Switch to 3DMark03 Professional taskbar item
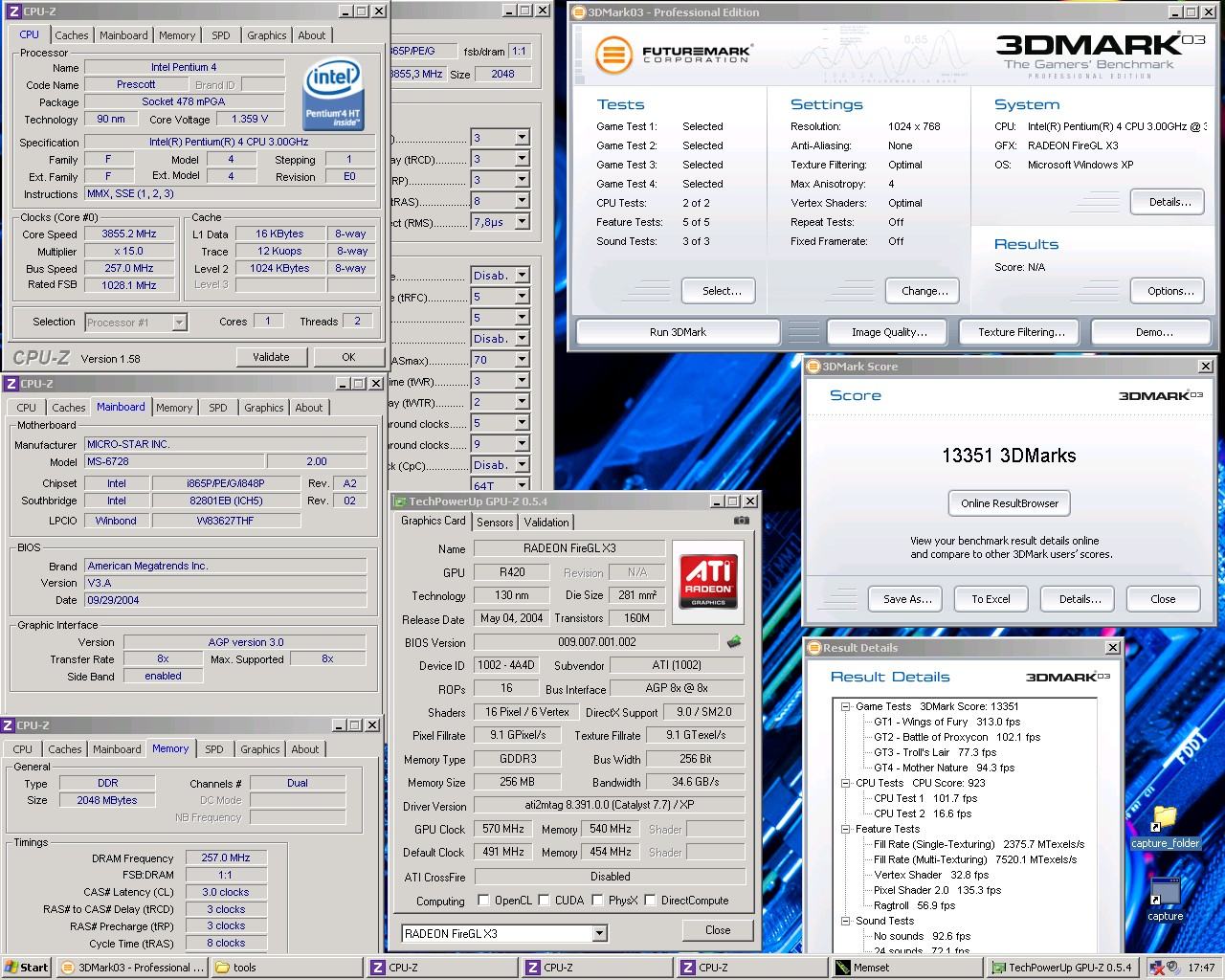Screen dimensions: 1225x980 pos(132,967)
